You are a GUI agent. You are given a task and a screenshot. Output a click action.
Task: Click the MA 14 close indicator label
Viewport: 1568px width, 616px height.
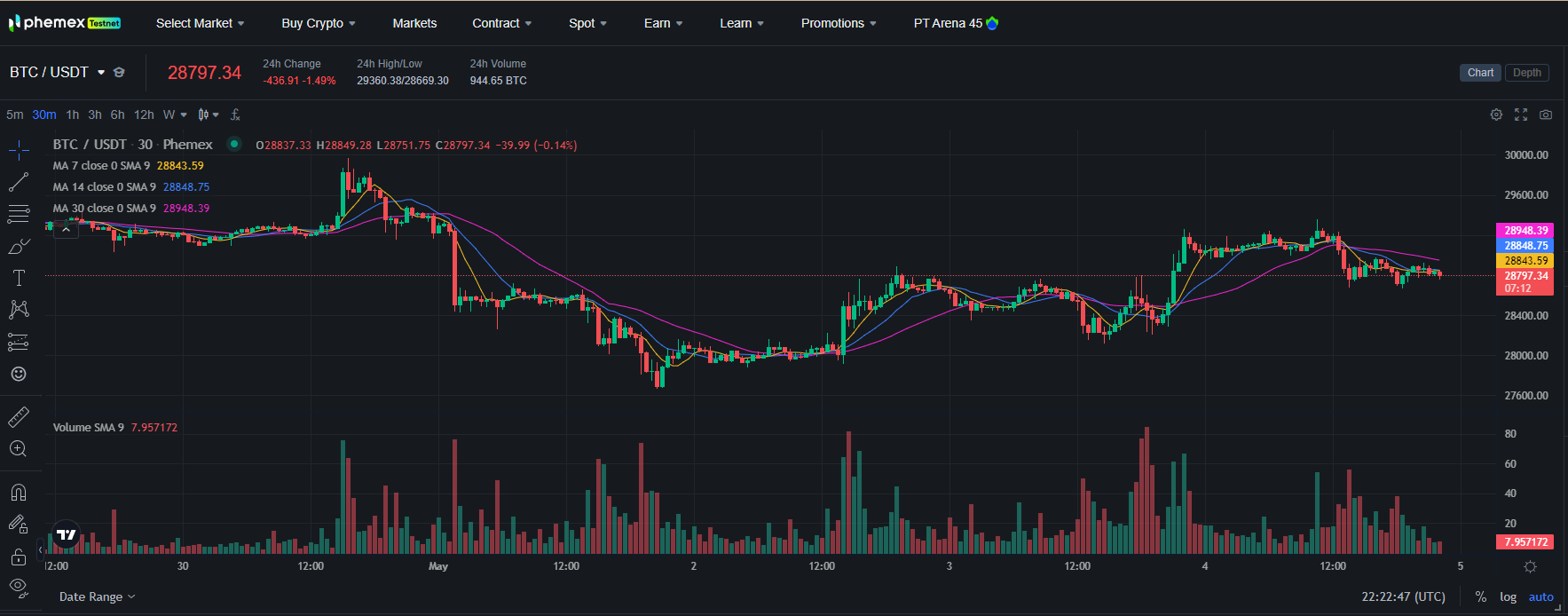pyautogui.click(x=104, y=186)
